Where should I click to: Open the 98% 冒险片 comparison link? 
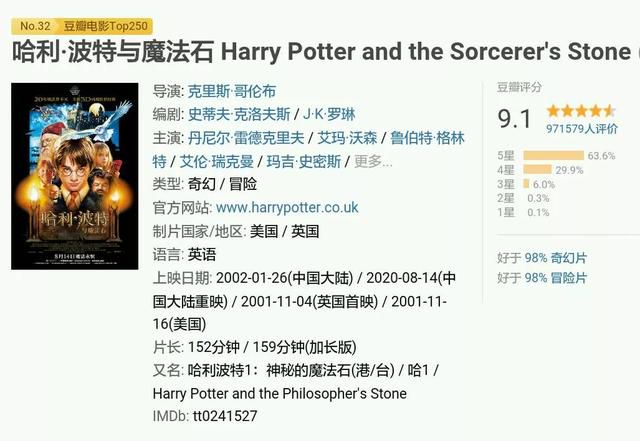(x=556, y=278)
